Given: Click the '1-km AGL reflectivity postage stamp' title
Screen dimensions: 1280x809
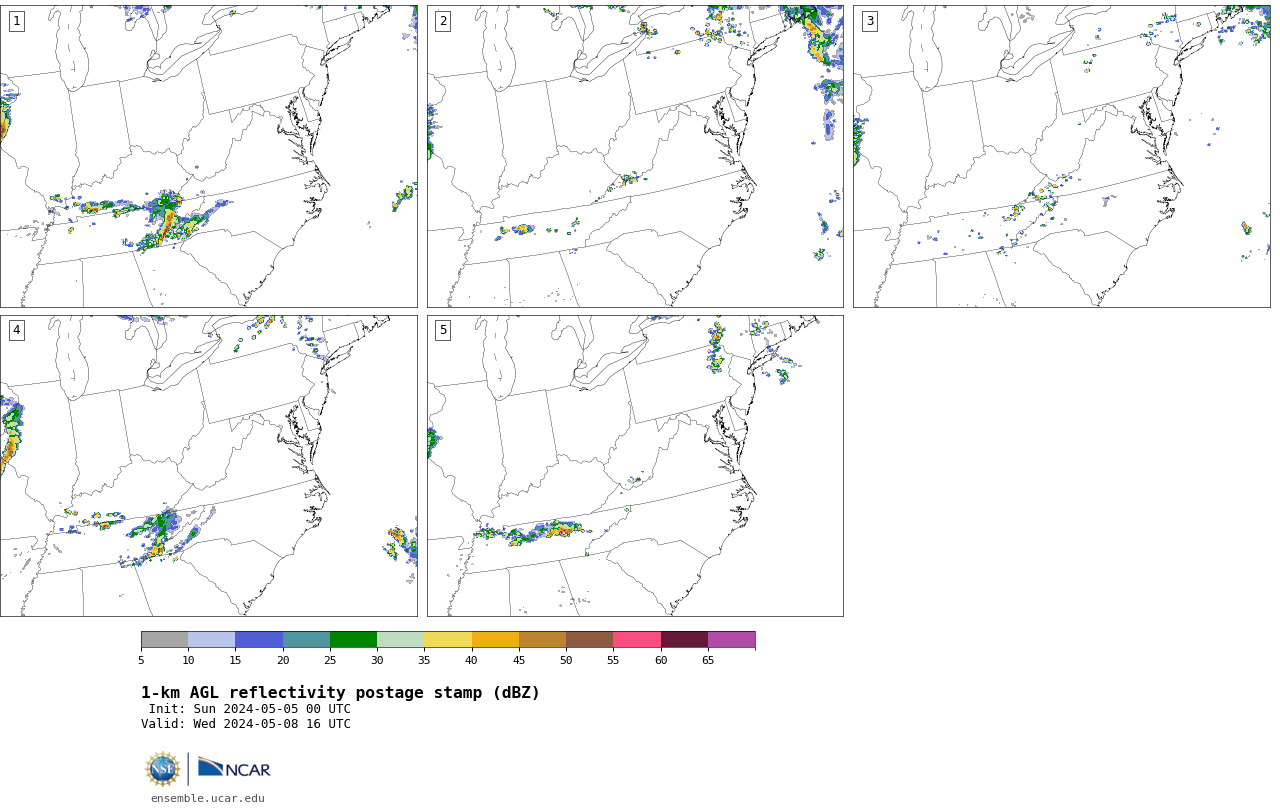Looking at the screenshot, I should [x=340, y=693].
